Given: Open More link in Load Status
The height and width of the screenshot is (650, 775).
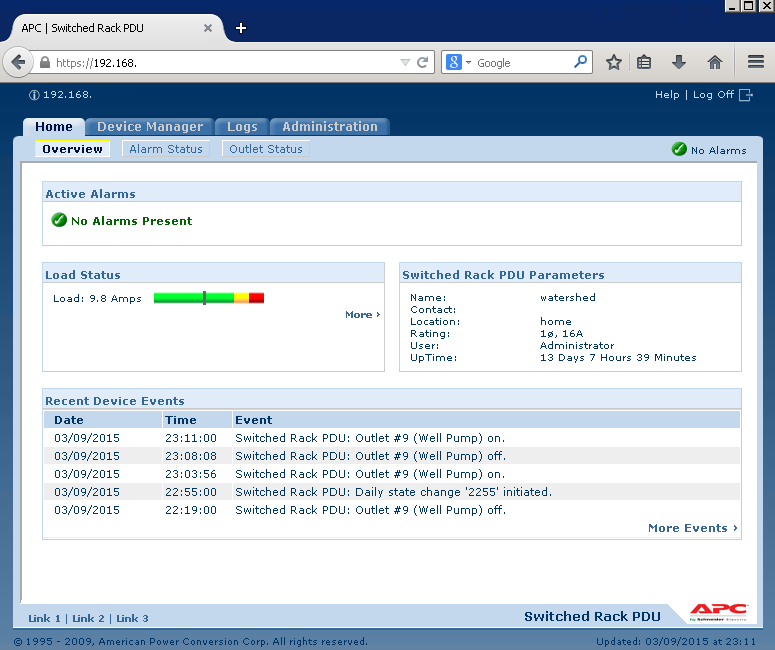Looking at the screenshot, I should click(x=362, y=314).
